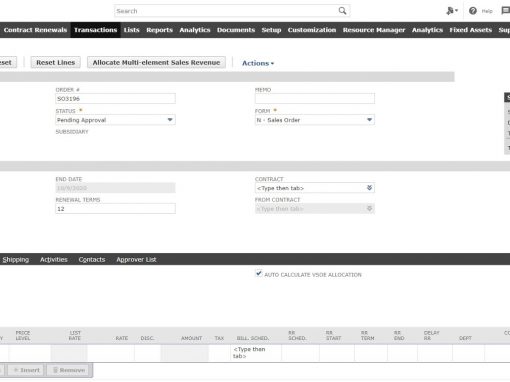Click the Amount column header

(x=191, y=338)
